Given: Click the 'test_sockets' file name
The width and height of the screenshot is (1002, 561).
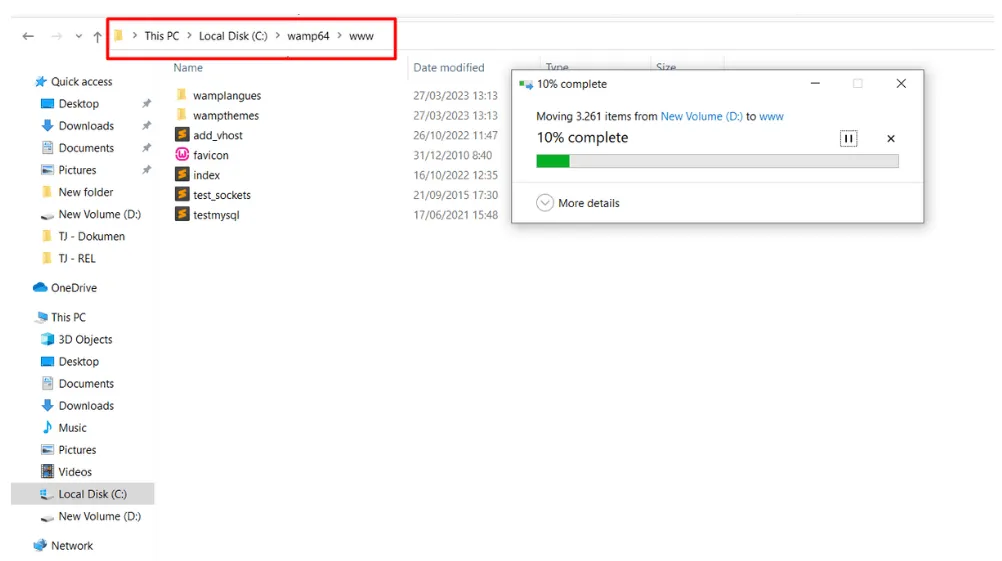Looking at the screenshot, I should 222,195.
